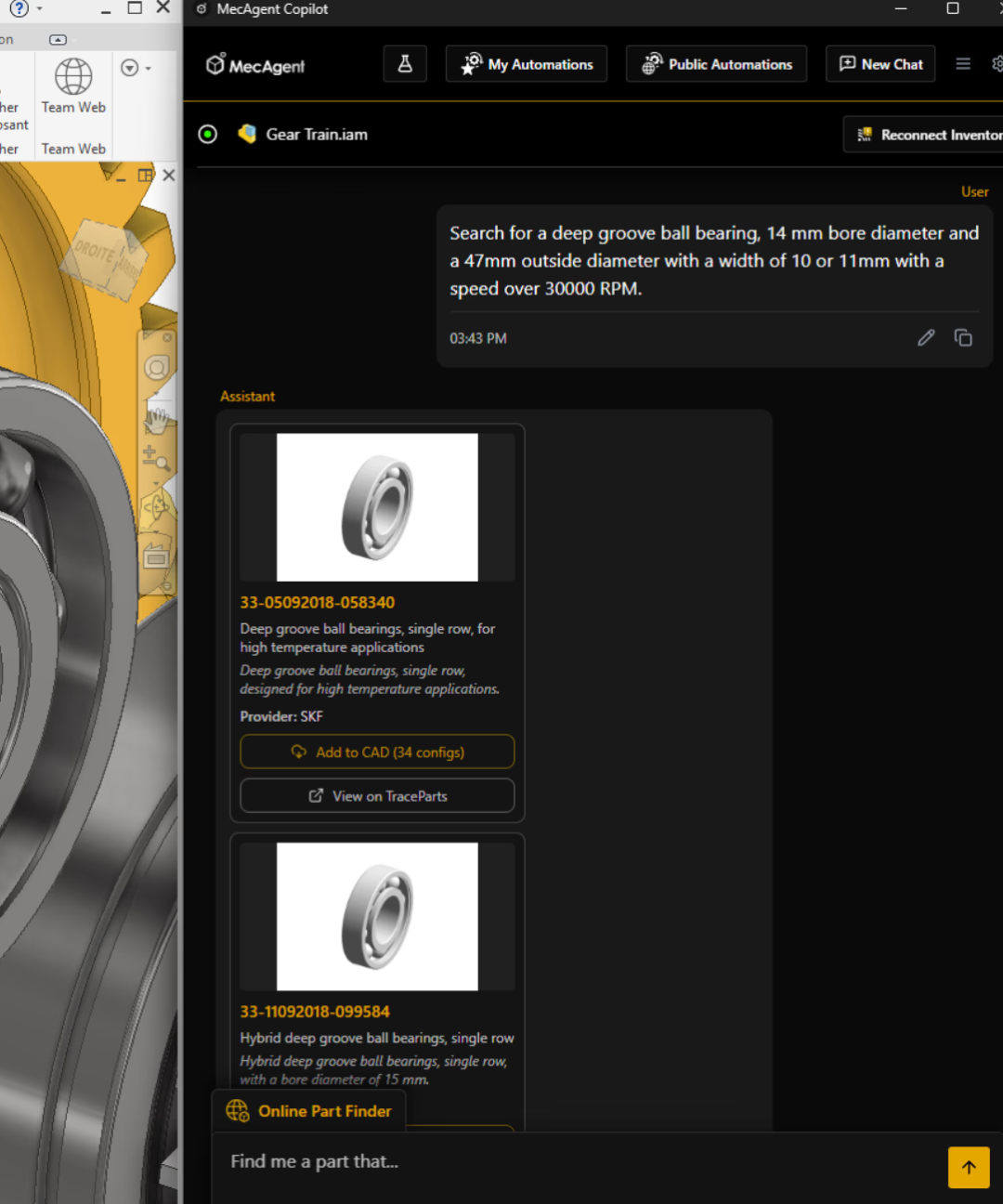The image size is (1003, 1204).
Task: Open bearing thumbnail for part 33-05092018-058340
Action: click(x=377, y=507)
